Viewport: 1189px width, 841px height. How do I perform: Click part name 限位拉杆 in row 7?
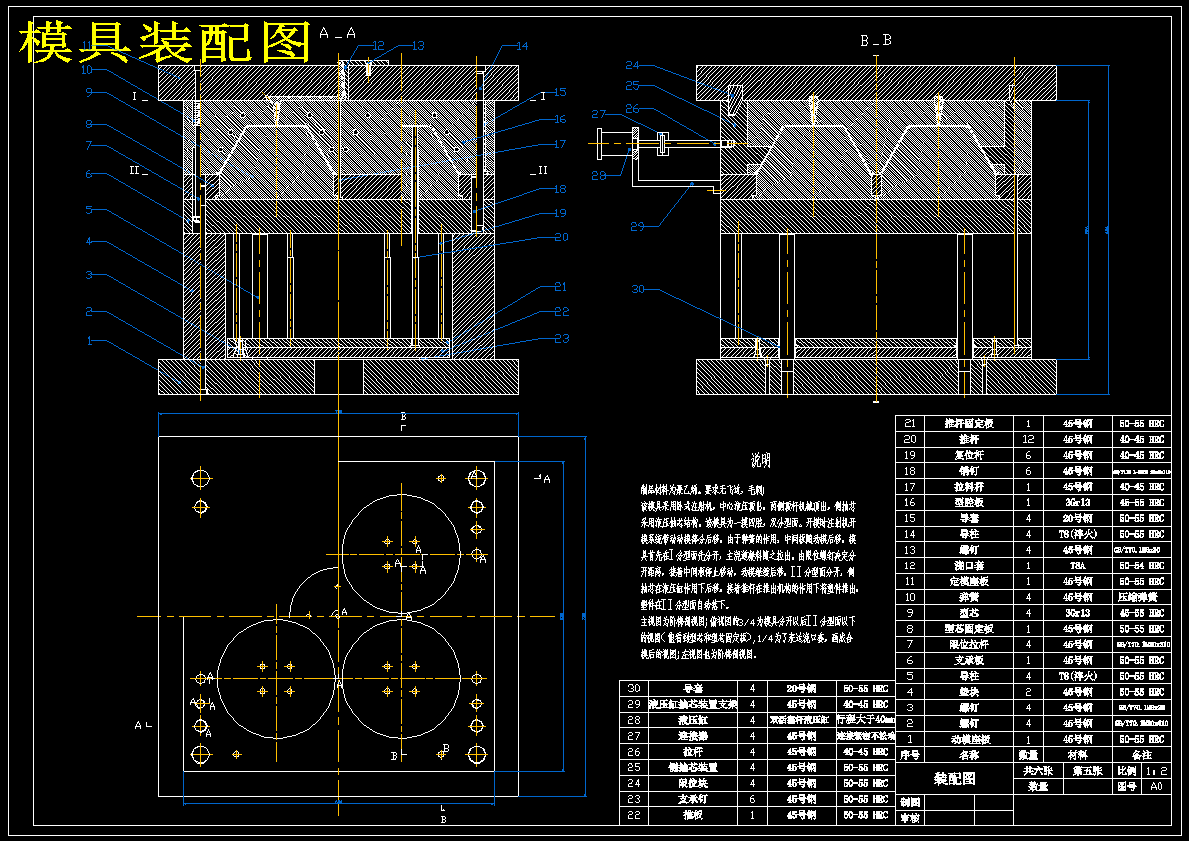pyautogui.click(x=968, y=645)
